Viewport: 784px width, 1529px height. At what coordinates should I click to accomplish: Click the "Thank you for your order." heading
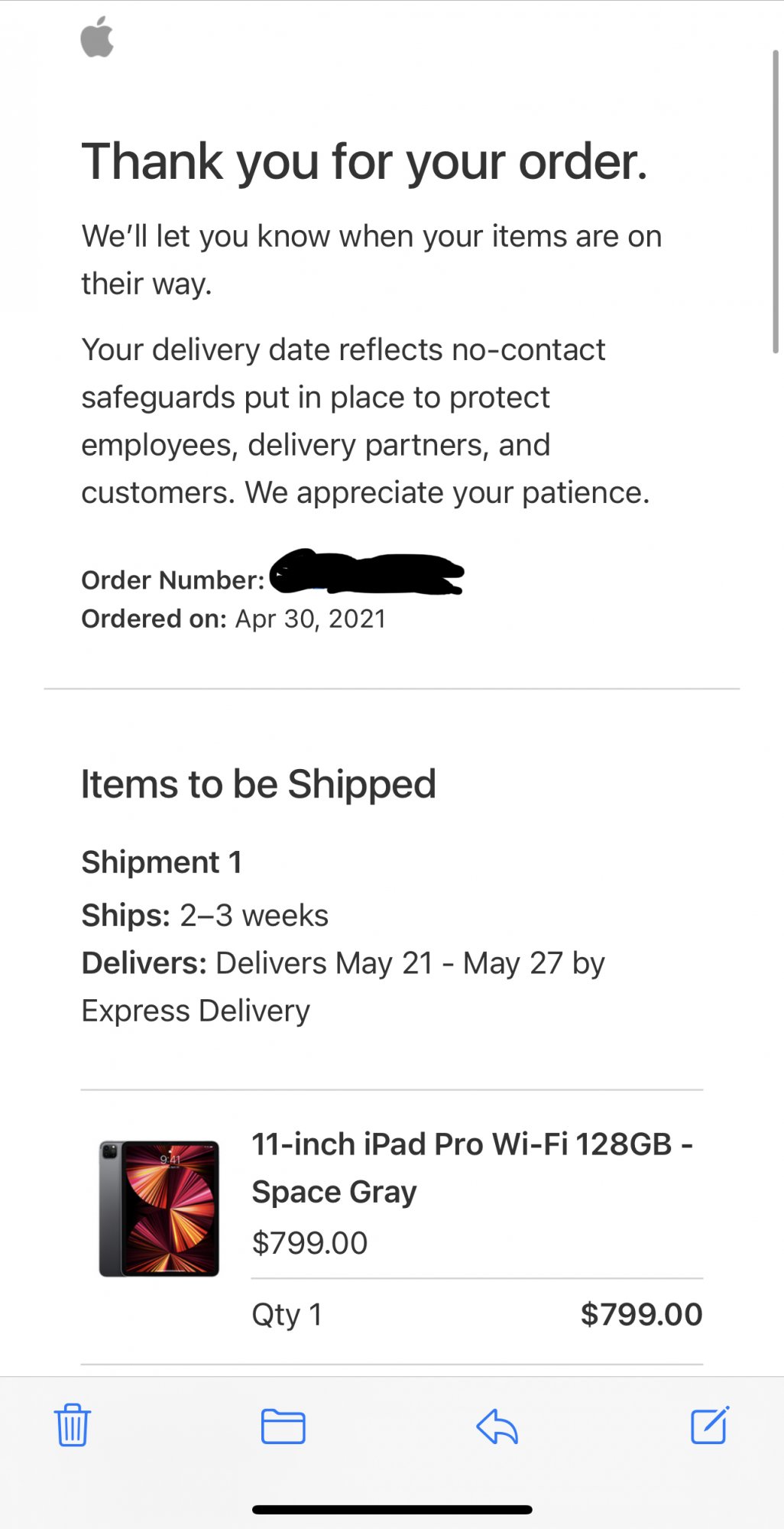click(x=364, y=162)
